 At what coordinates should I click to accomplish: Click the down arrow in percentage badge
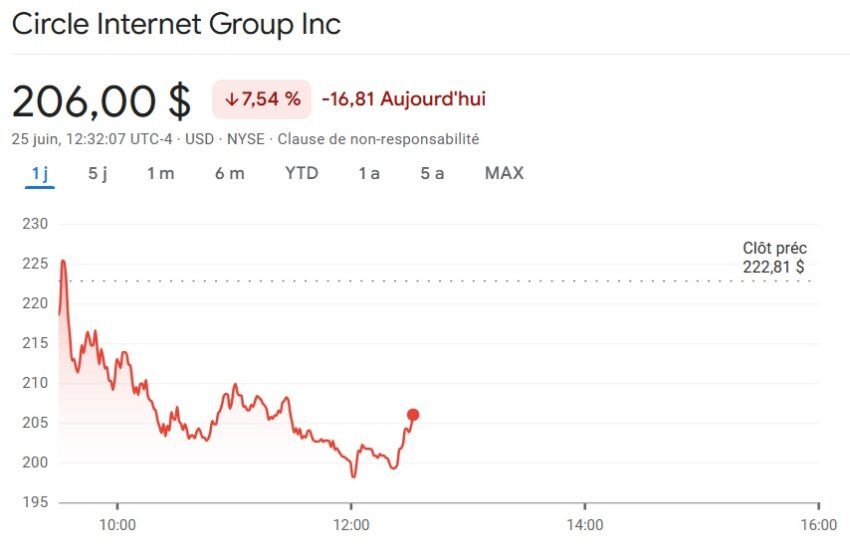click(x=231, y=99)
